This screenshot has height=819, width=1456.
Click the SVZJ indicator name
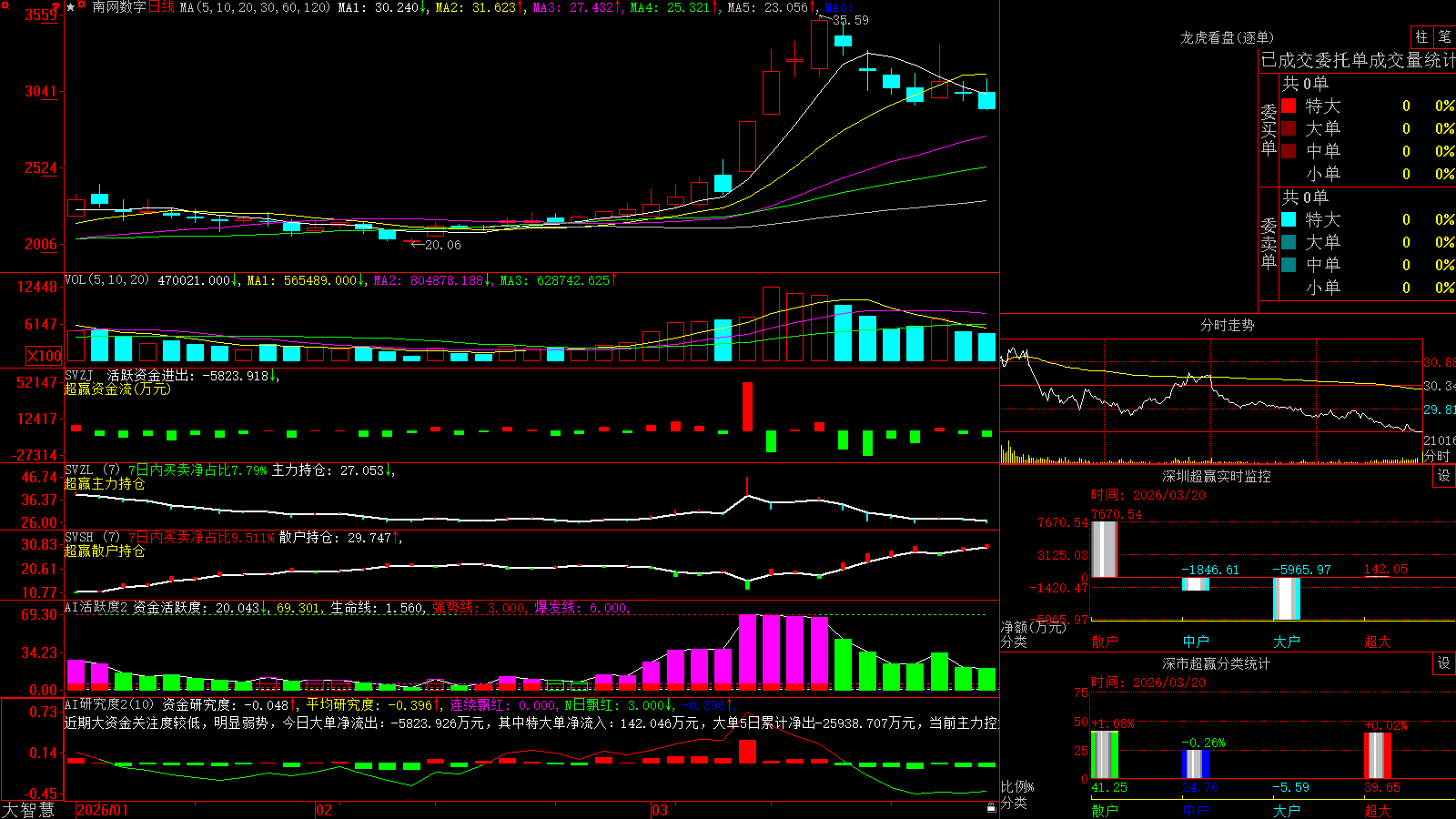point(78,375)
